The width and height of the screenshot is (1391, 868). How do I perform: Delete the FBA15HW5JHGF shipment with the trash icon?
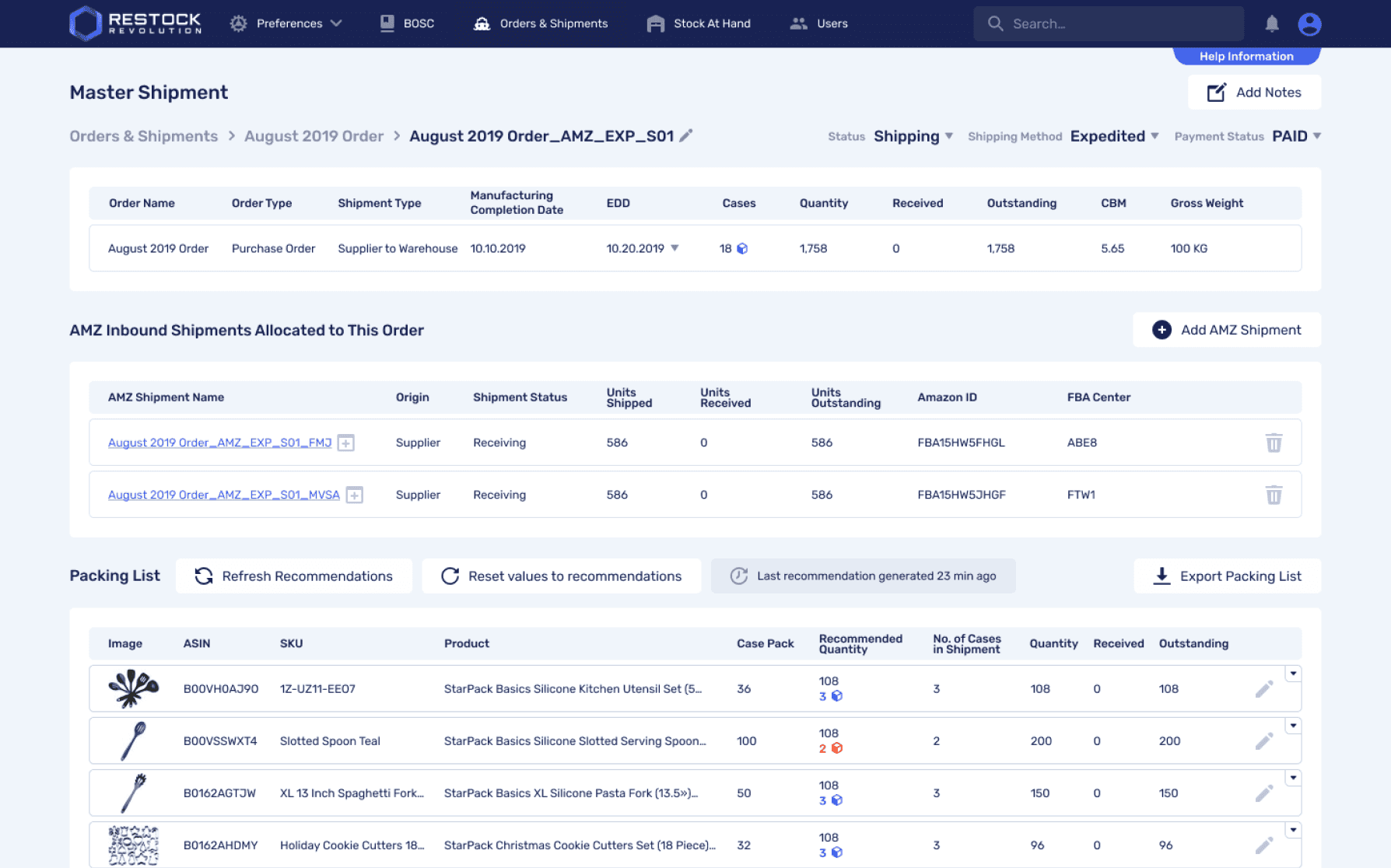(x=1274, y=495)
